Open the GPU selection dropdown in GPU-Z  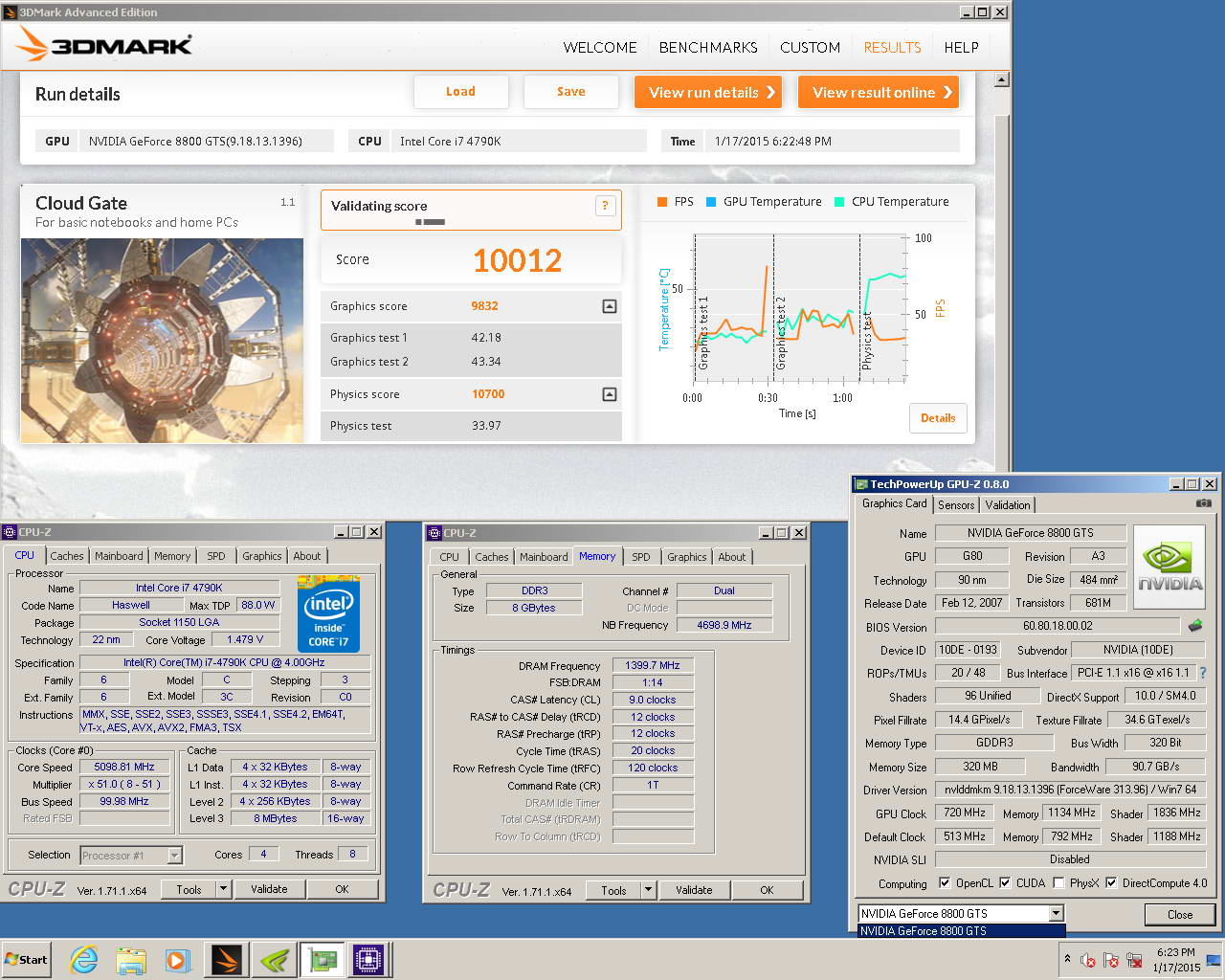(1056, 913)
